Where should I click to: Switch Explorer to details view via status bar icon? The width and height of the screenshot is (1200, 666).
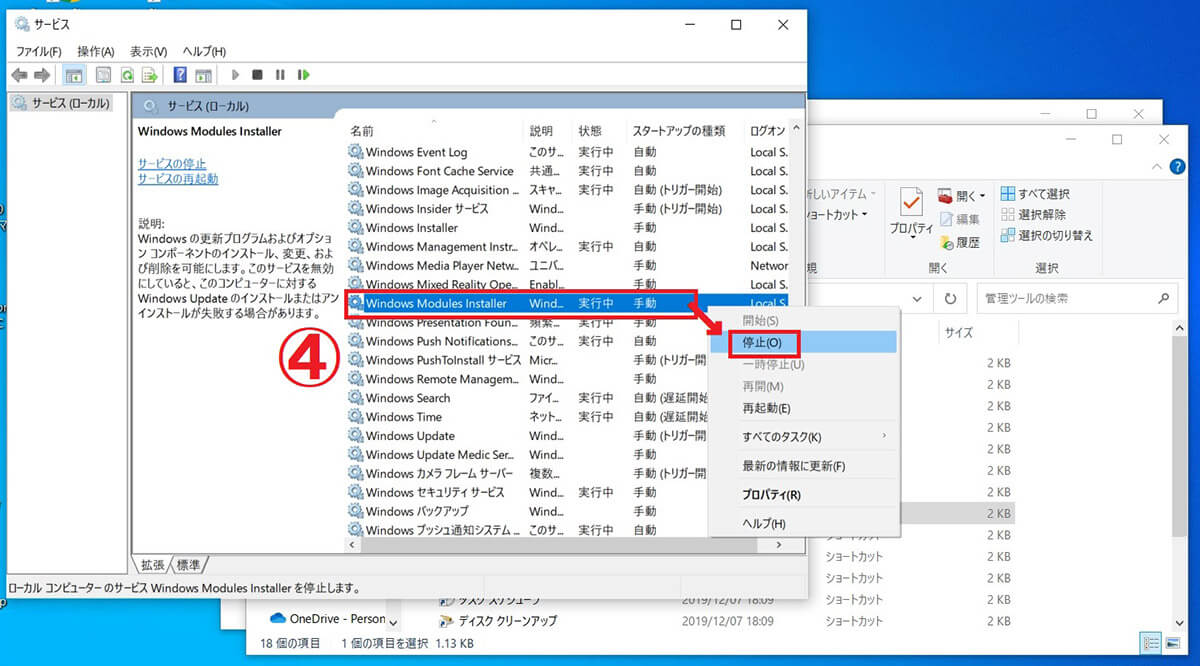point(1150,642)
